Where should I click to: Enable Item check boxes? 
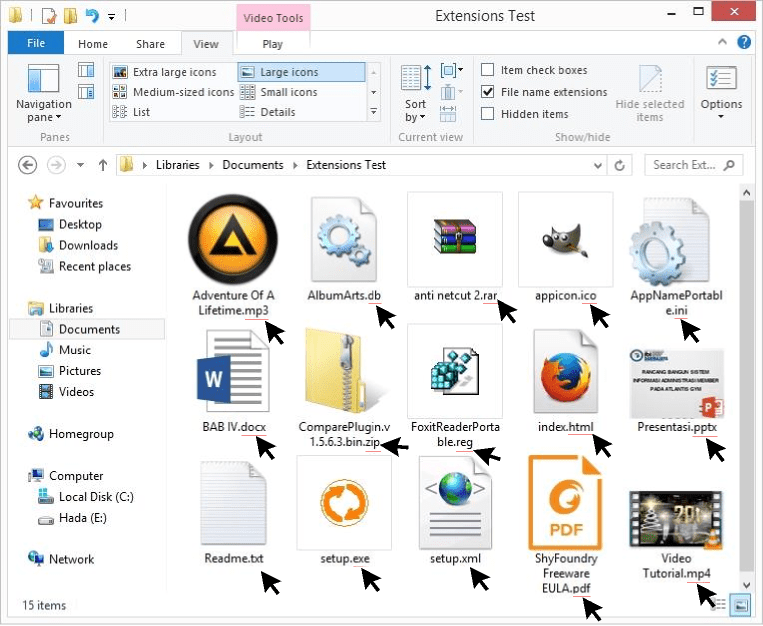point(488,70)
